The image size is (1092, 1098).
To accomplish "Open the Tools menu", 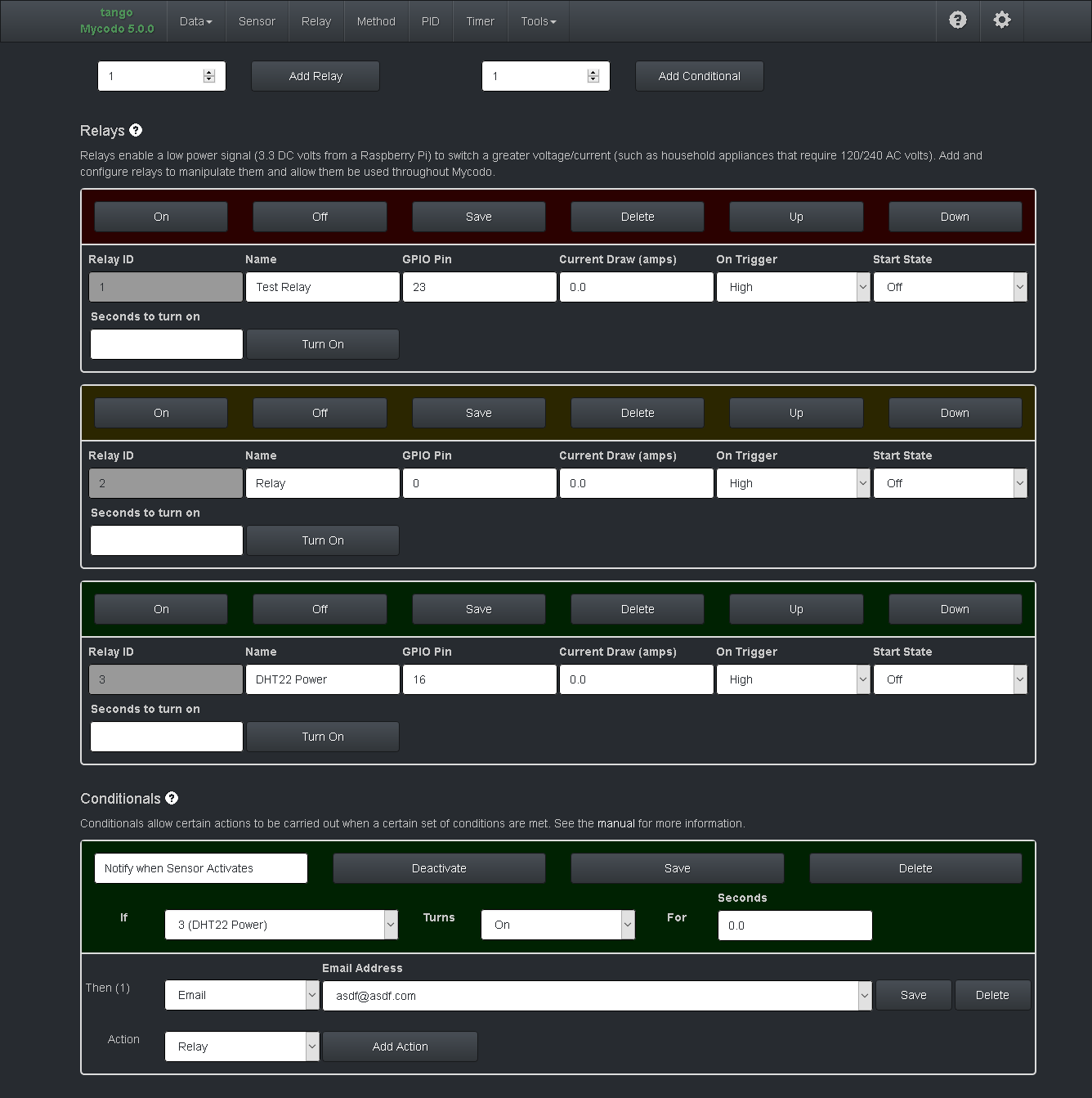I will pyautogui.click(x=537, y=21).
